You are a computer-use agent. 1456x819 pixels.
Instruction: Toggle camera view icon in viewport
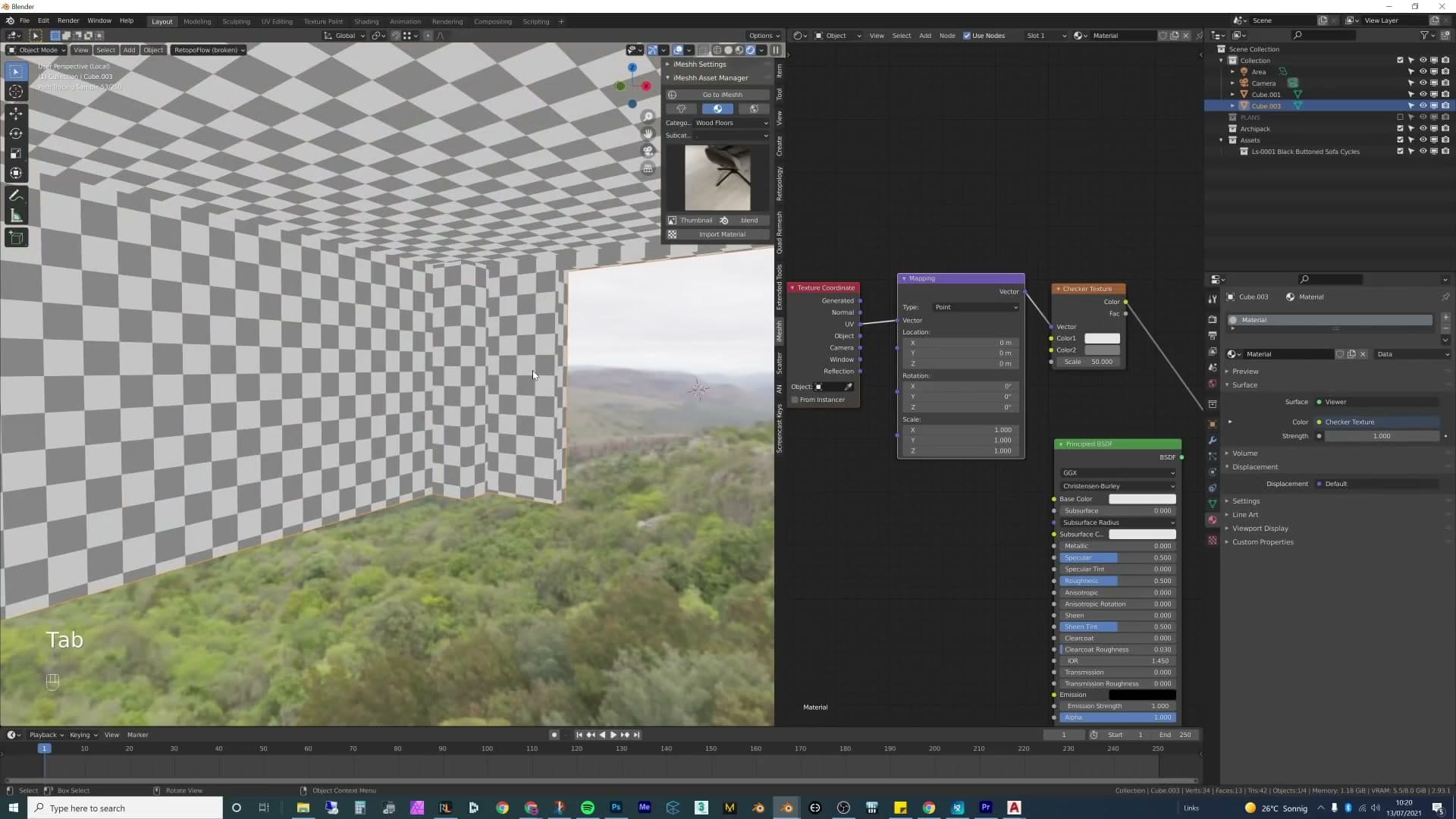click(648, 151)
